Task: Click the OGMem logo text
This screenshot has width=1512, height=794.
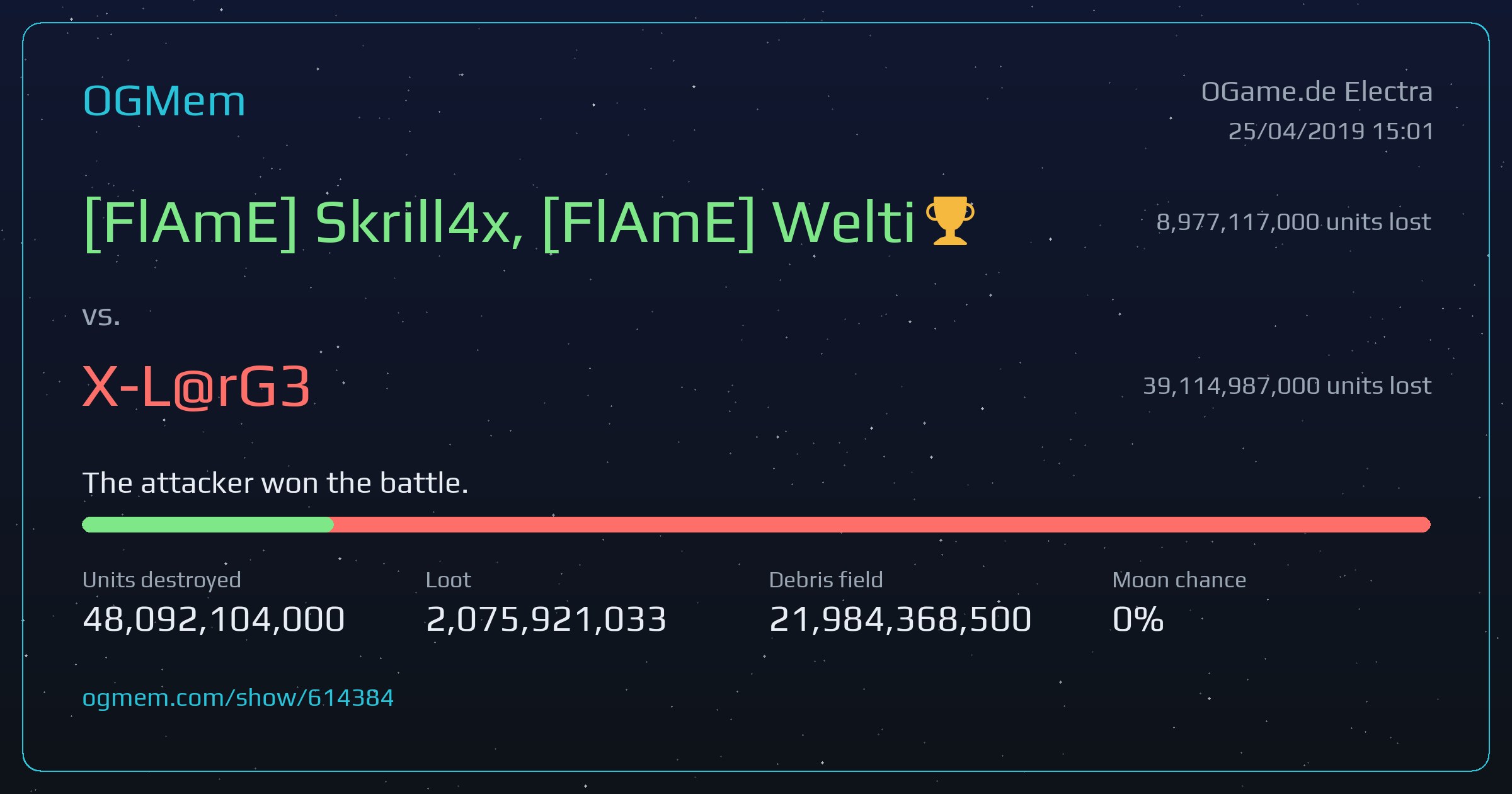Action: point(164,101)
